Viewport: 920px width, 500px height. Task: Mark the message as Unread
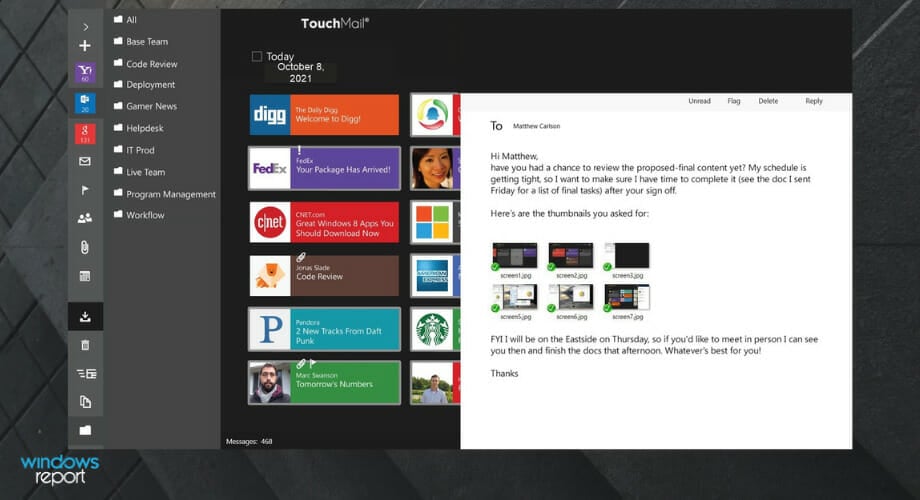coord(699,101)
